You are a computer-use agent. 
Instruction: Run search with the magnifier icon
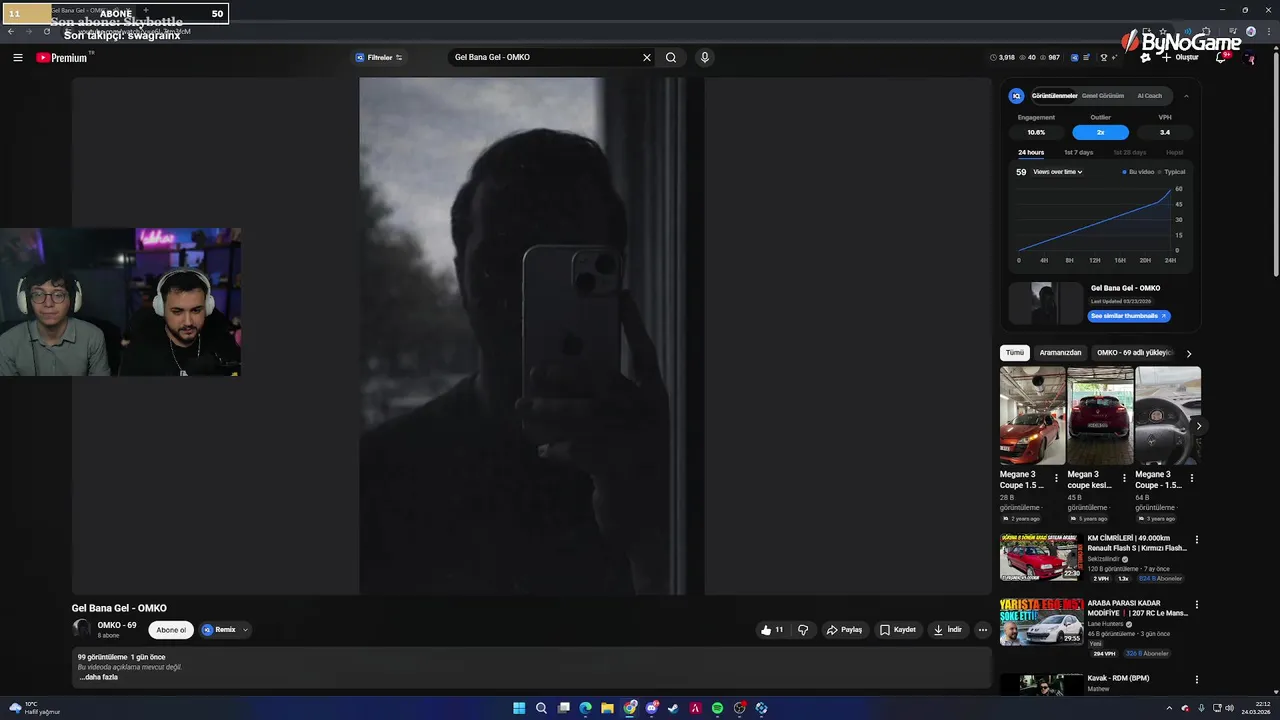(x=671, y=57)
